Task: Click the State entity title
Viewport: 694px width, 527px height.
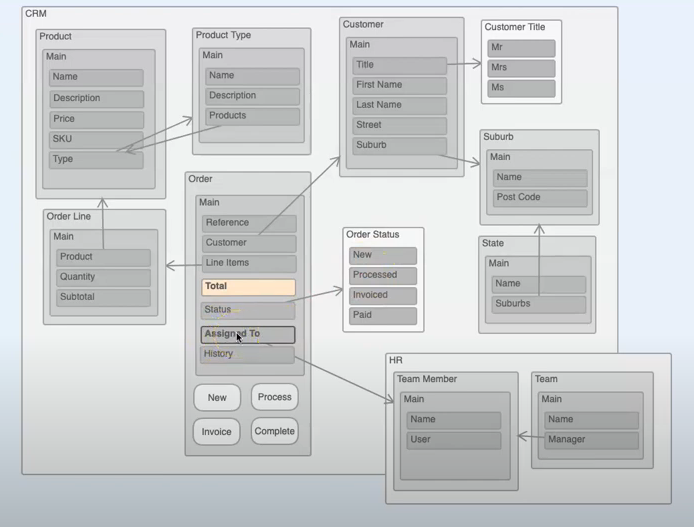Action: (493, 243)
